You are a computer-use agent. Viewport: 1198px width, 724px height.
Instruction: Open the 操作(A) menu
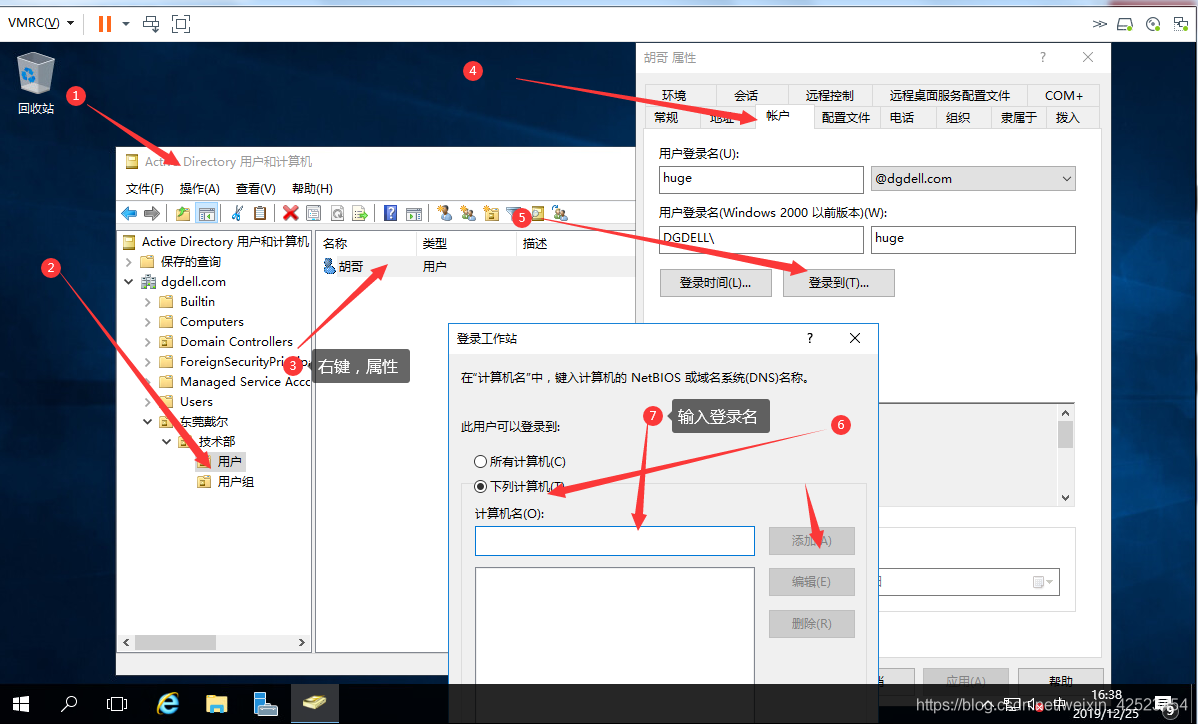(x=199, y=189)
